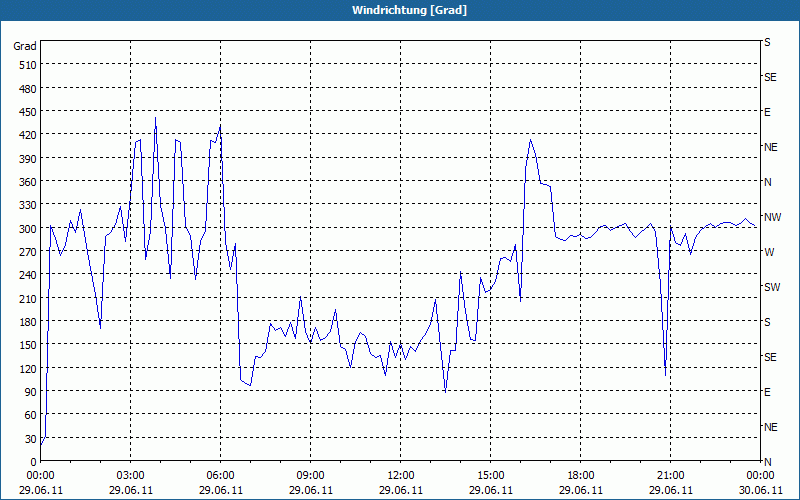Image resolution: width=800 pixels, height=500 pixels.
Task: Select the 450 y-axis value
Action: coord(28,112)
